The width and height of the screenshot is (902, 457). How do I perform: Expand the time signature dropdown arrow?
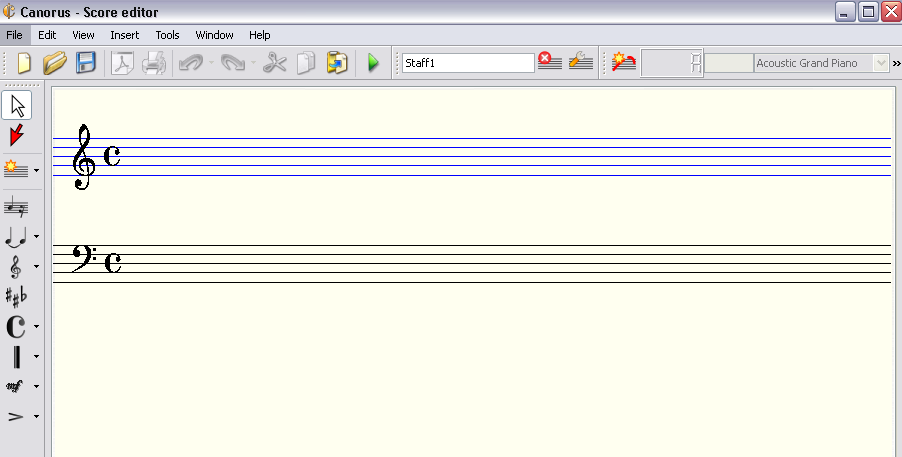tap(36, 326)
